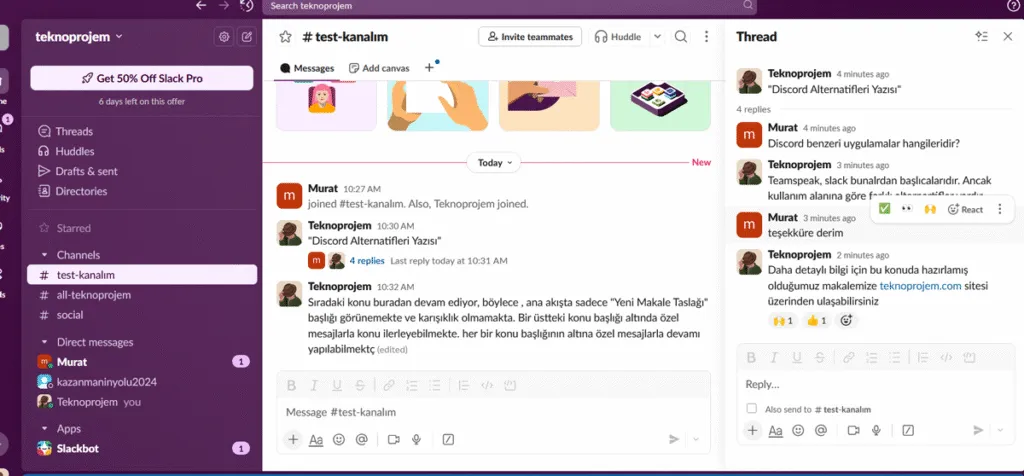
Task: Open more actions on hovered thread message
Action: click(x=999, y=209)
